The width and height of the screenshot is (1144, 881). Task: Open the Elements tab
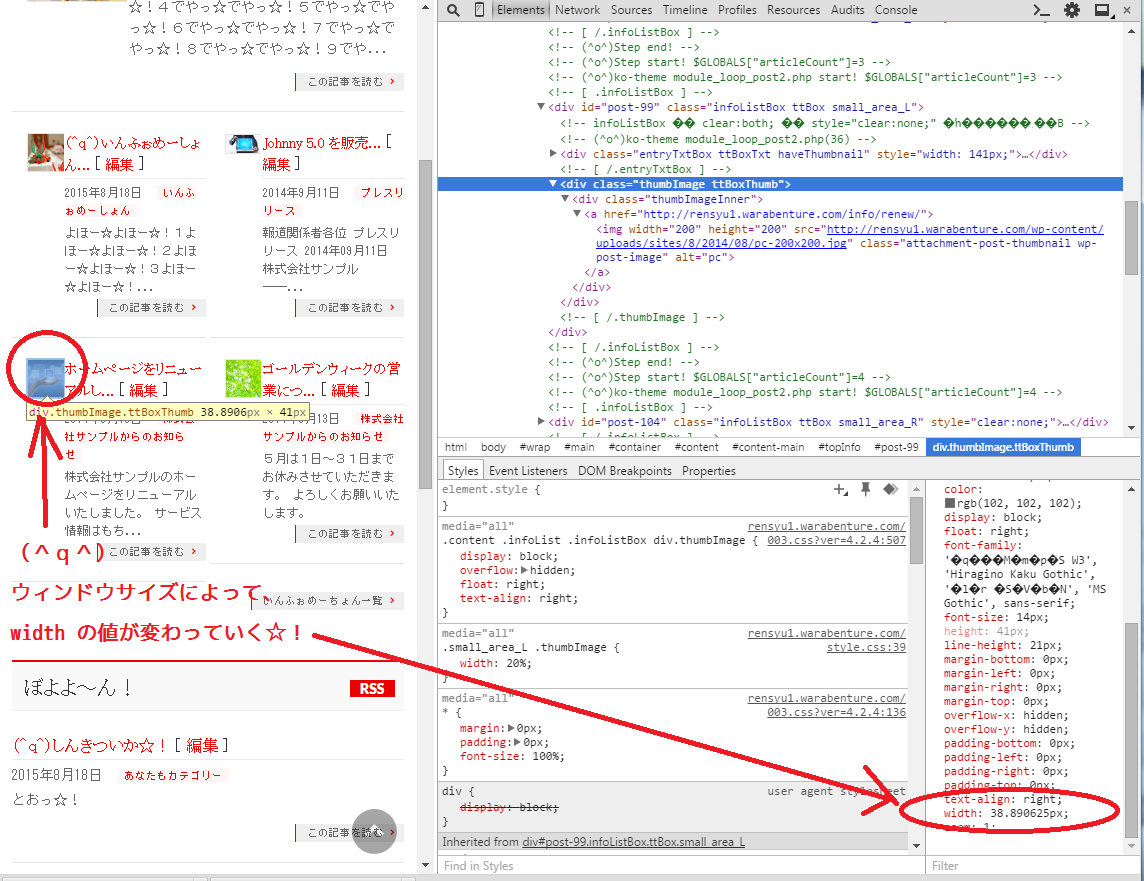520,10
